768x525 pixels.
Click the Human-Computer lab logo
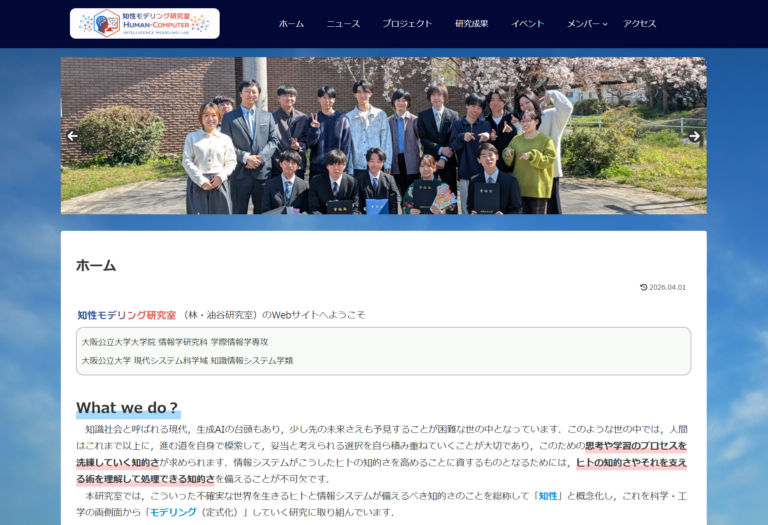(144, 23)
